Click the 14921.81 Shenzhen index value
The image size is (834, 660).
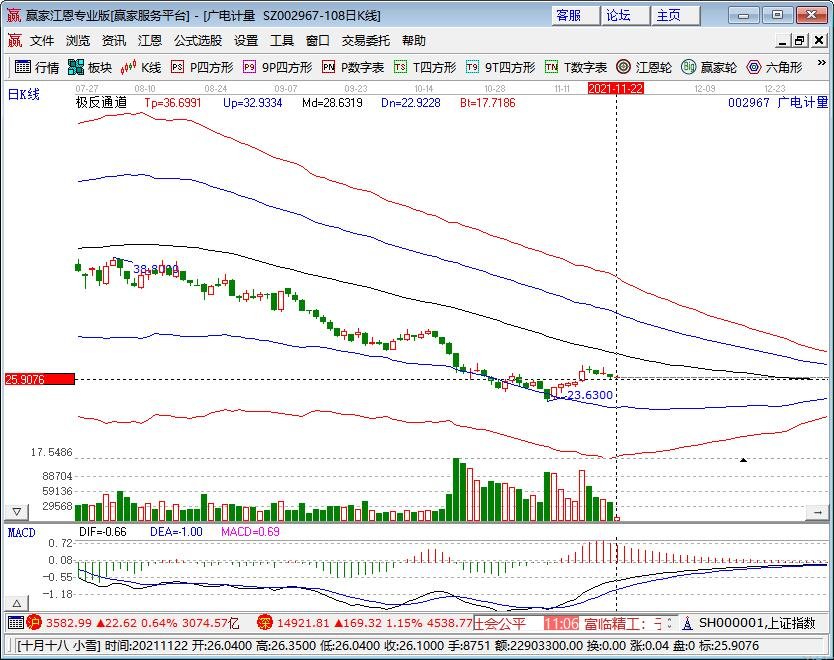(303, 623)
